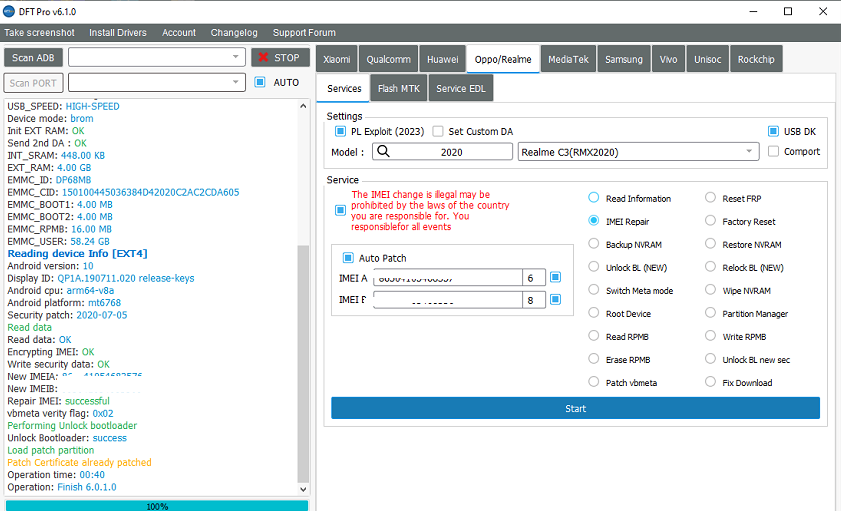Click the IMEI A check digit box
The image size is (841, 511).
click(x=534, y=277)
